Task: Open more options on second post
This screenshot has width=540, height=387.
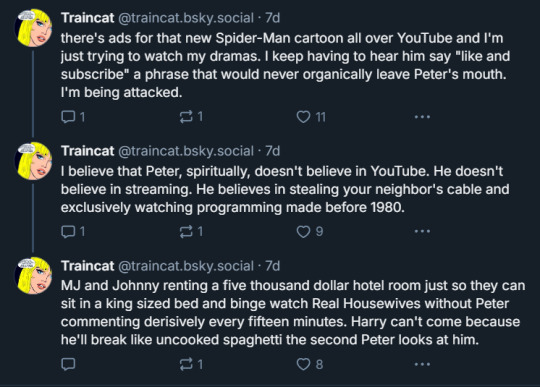Action: (422, 231)
